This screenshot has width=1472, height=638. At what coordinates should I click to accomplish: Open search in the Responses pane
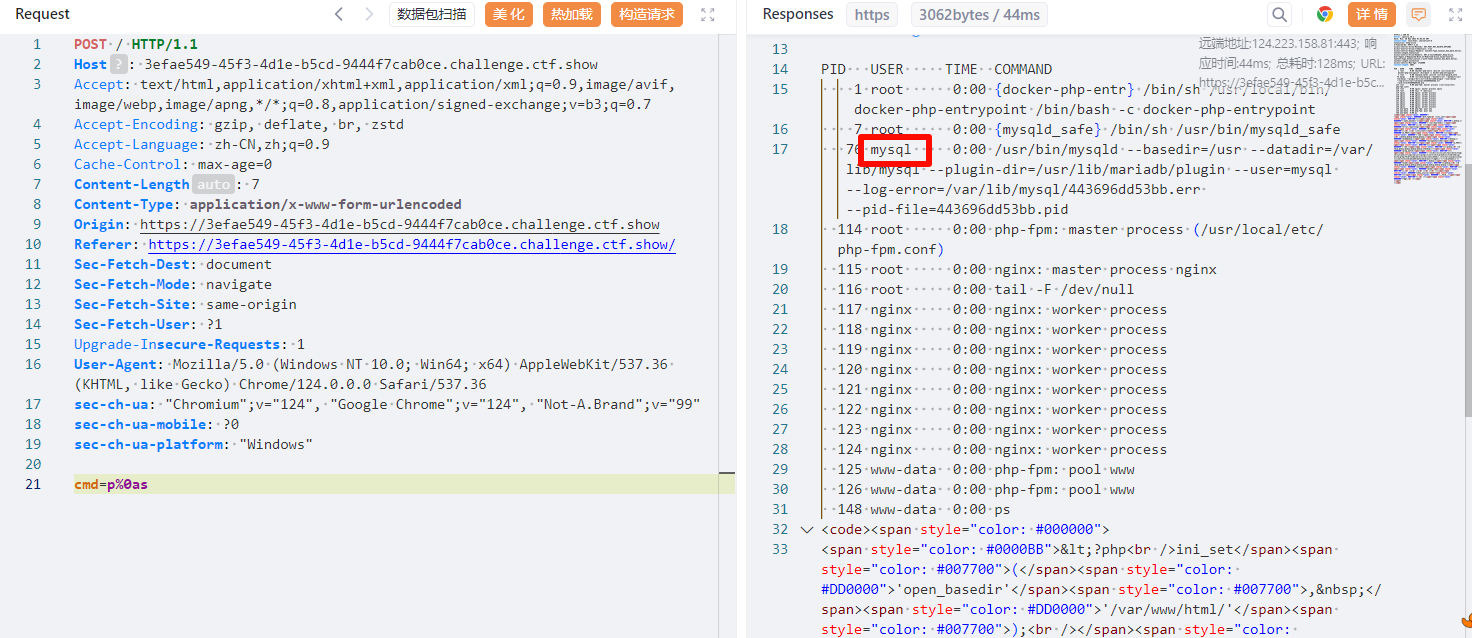(1279, 14)
